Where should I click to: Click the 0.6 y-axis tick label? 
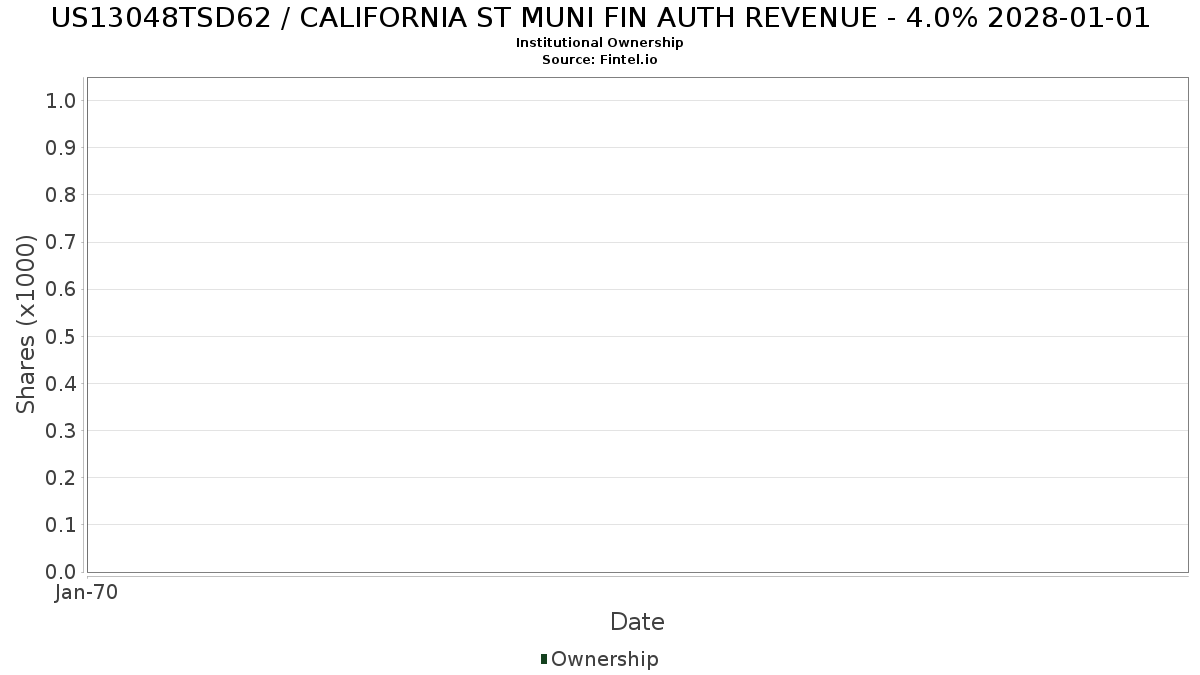[x=61, y=289]
